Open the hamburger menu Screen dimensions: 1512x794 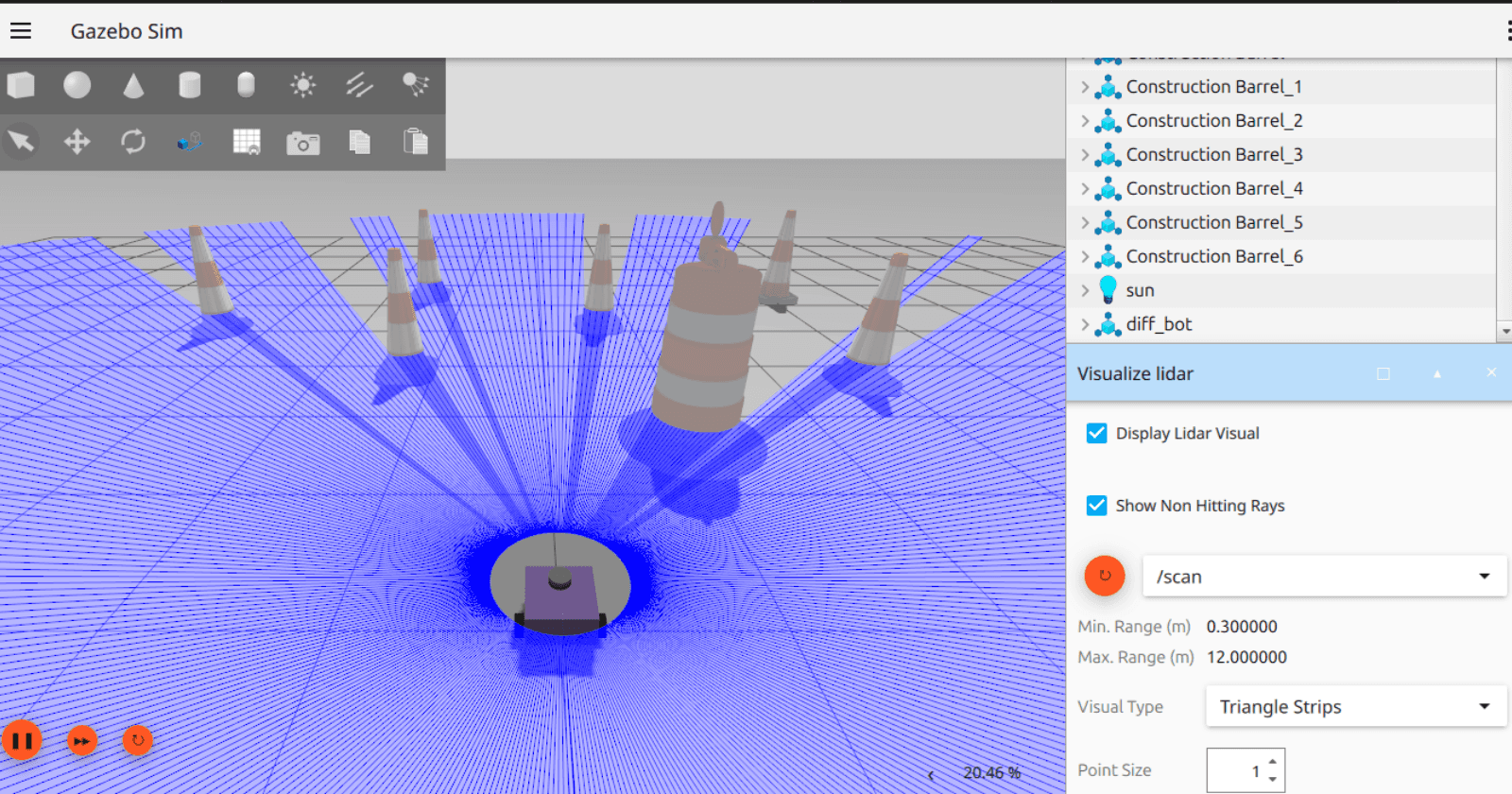[21, 31]
